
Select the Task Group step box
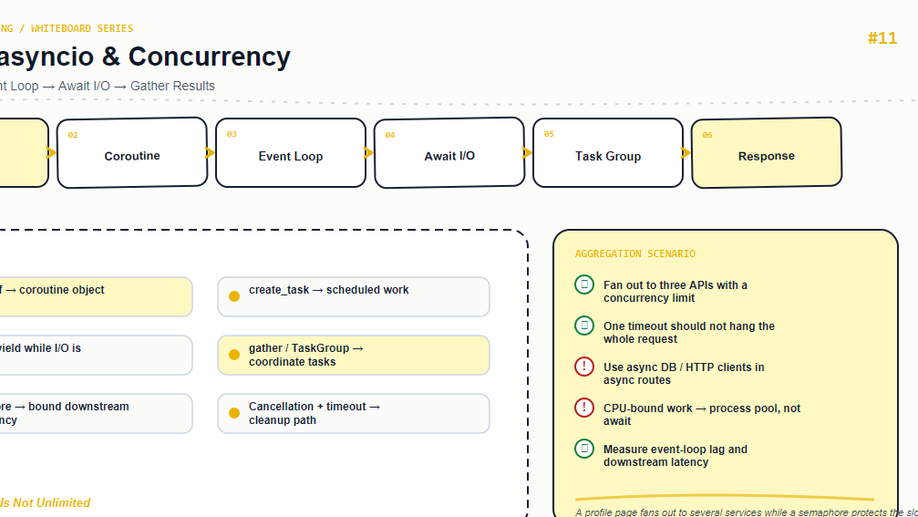(608, 153)
